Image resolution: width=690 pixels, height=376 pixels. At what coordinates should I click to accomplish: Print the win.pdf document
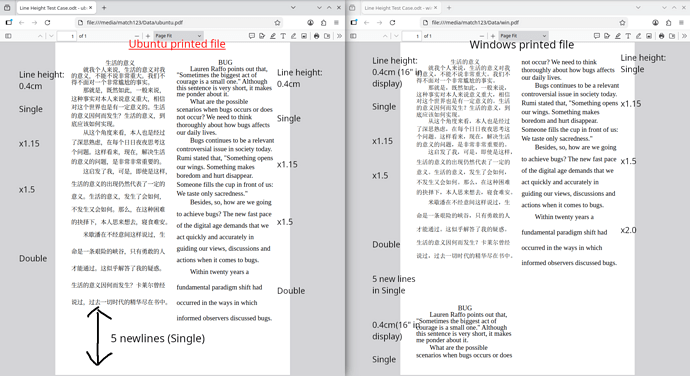point(661,36)
